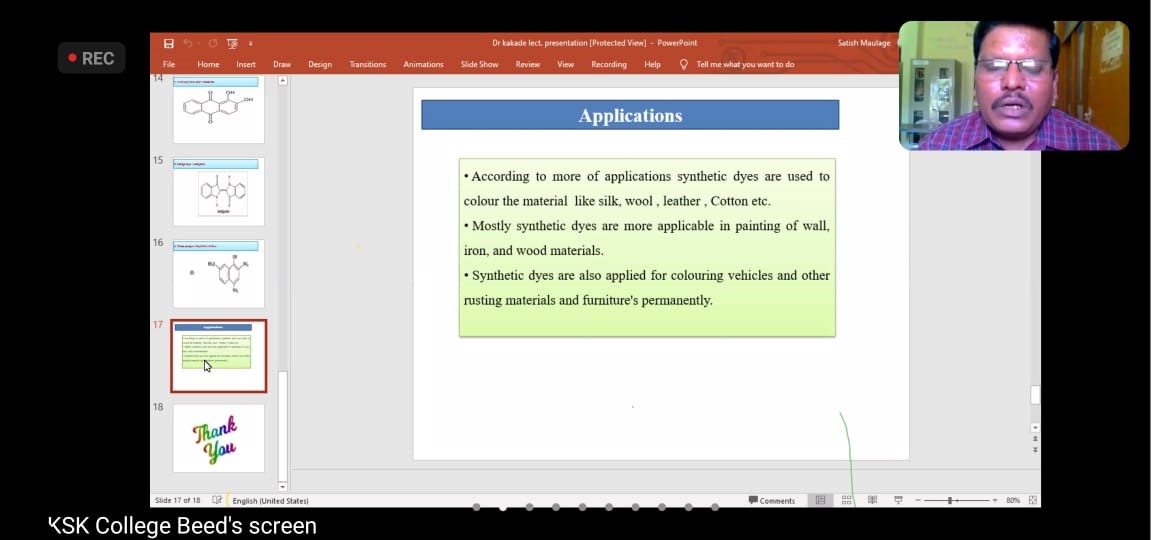Select the slide 18 Thank You thumbnail
This screenshot has height=540, width=1170.
219,438
